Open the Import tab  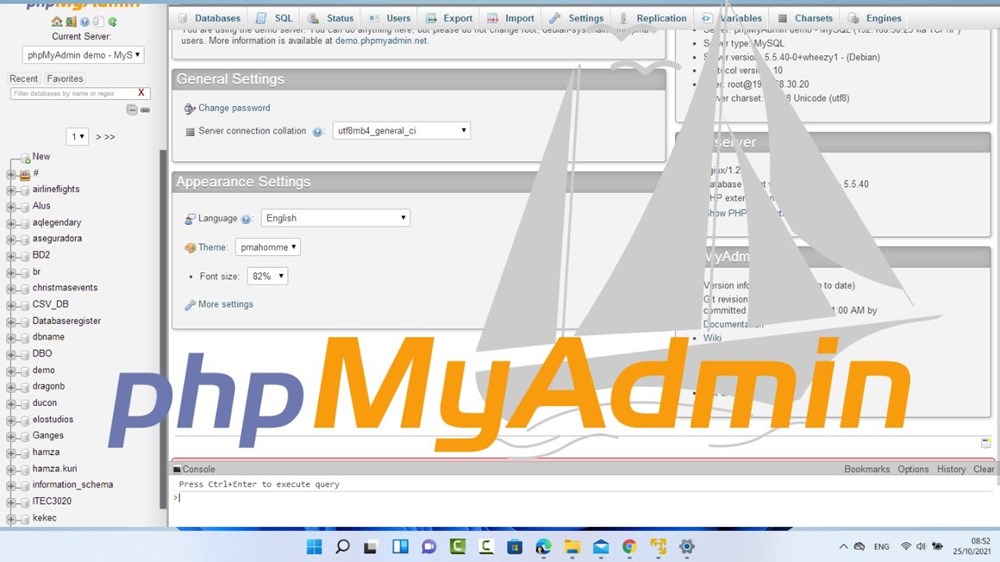[510, 18]
